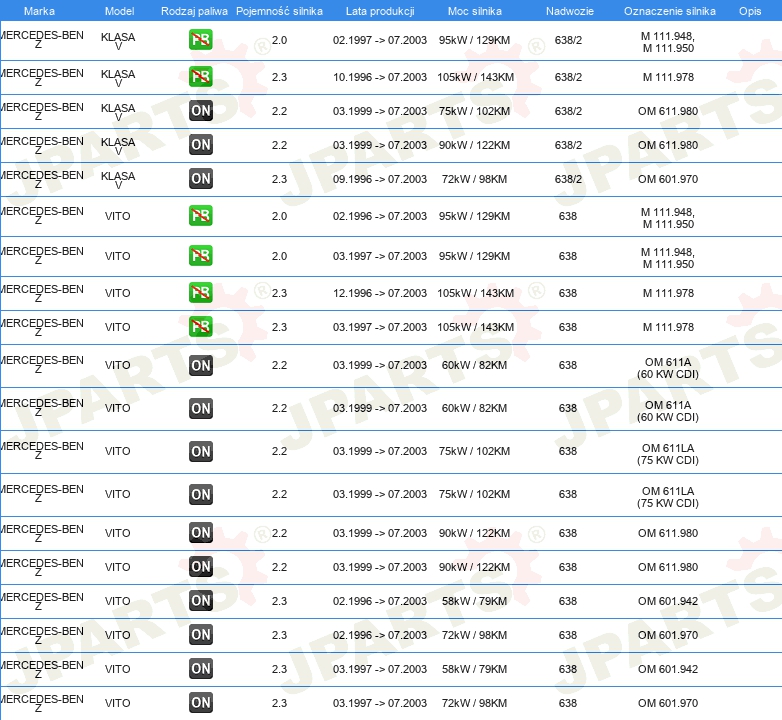782x720 pixels.
Task: Select the date cell '12.1996 -> 07.2003'
Action: coord(380,293)
